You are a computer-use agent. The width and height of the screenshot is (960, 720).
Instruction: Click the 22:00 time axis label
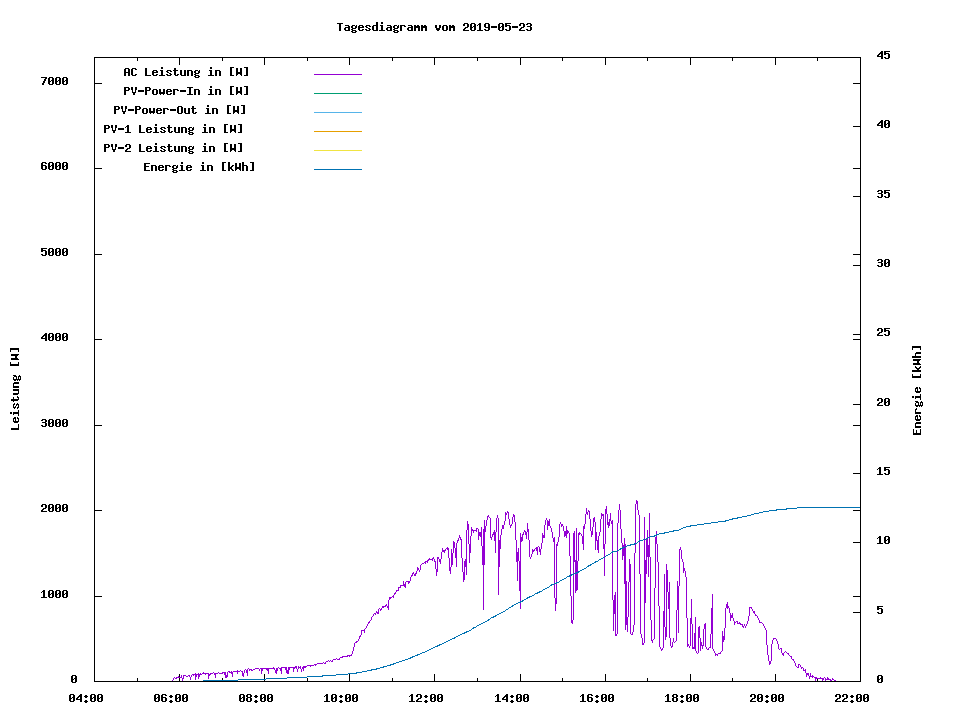click(852, 698)
